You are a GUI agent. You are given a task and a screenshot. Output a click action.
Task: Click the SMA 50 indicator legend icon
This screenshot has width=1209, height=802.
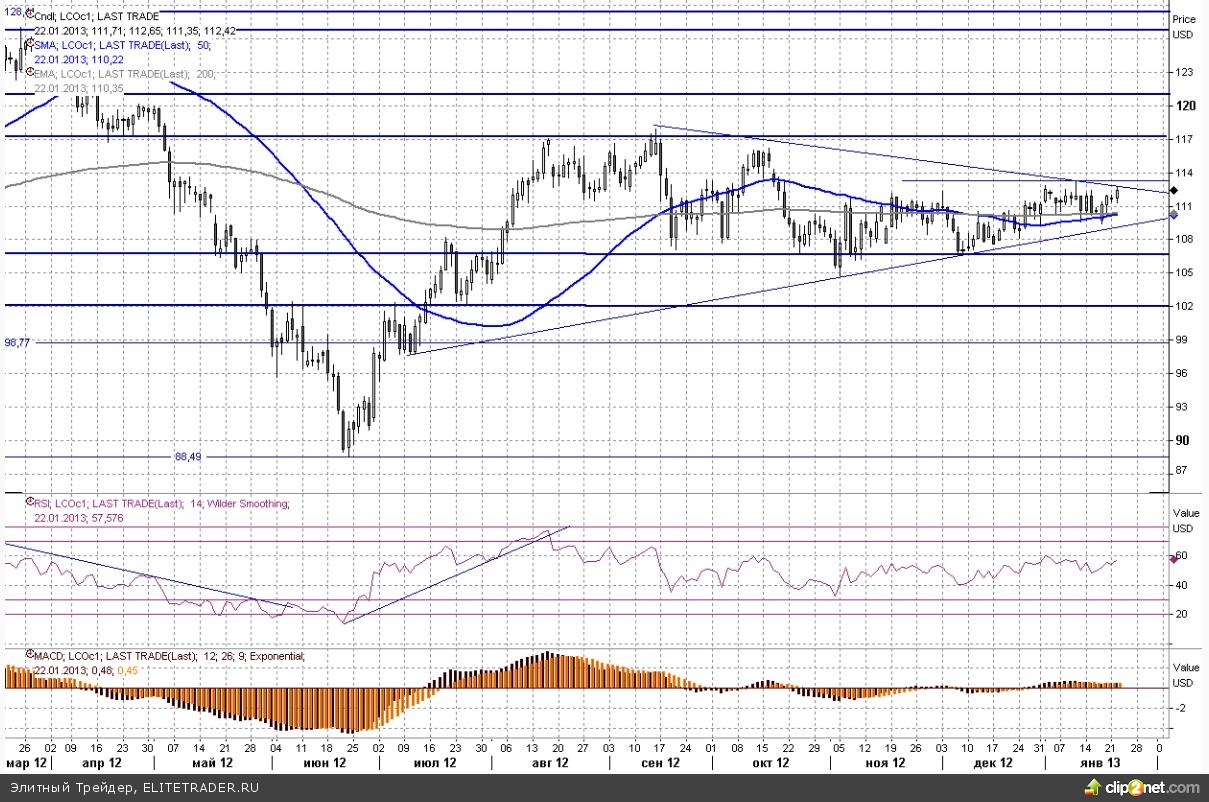coord(29,44)
